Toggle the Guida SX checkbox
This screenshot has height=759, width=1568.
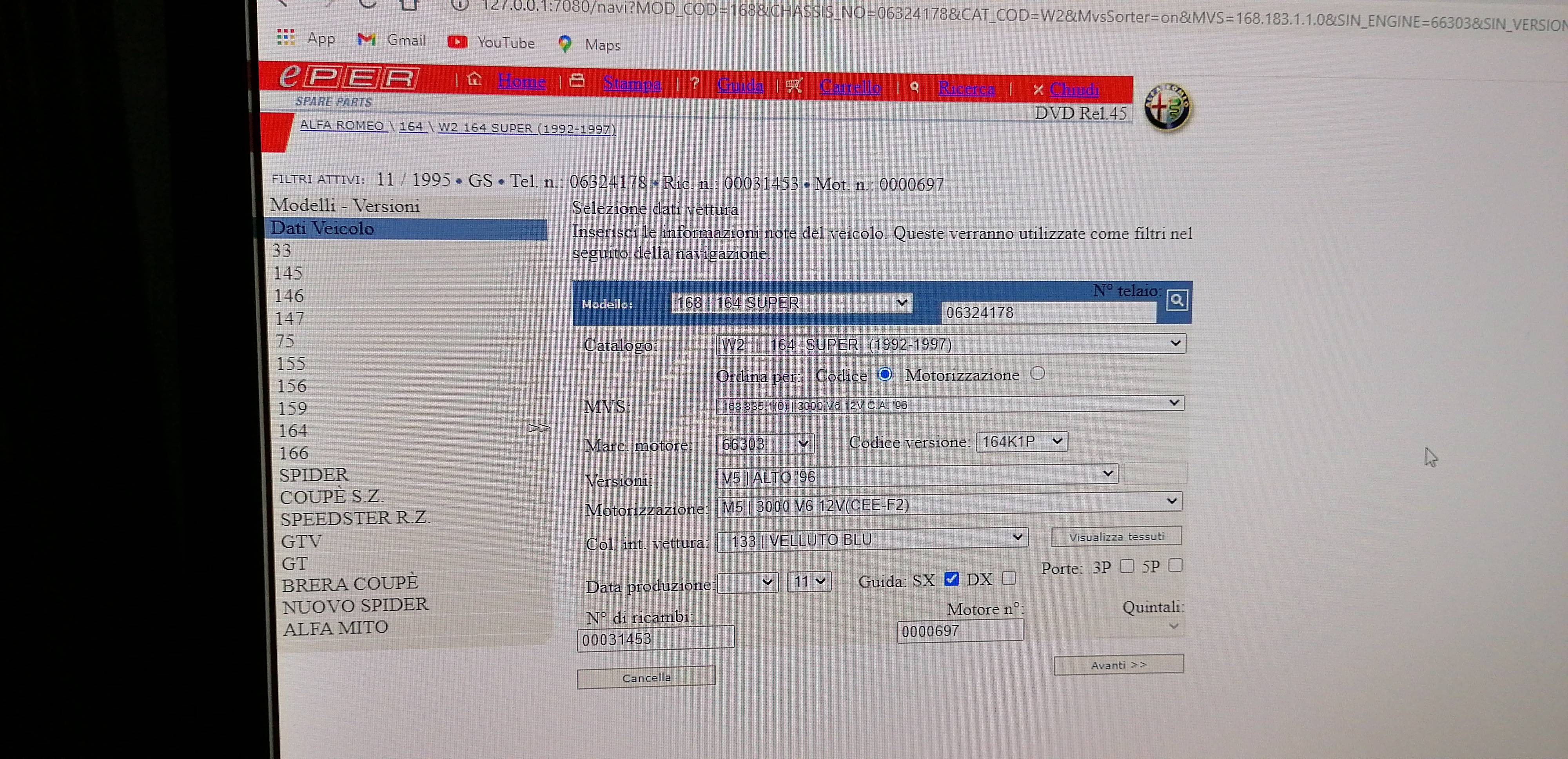(951, 579)
